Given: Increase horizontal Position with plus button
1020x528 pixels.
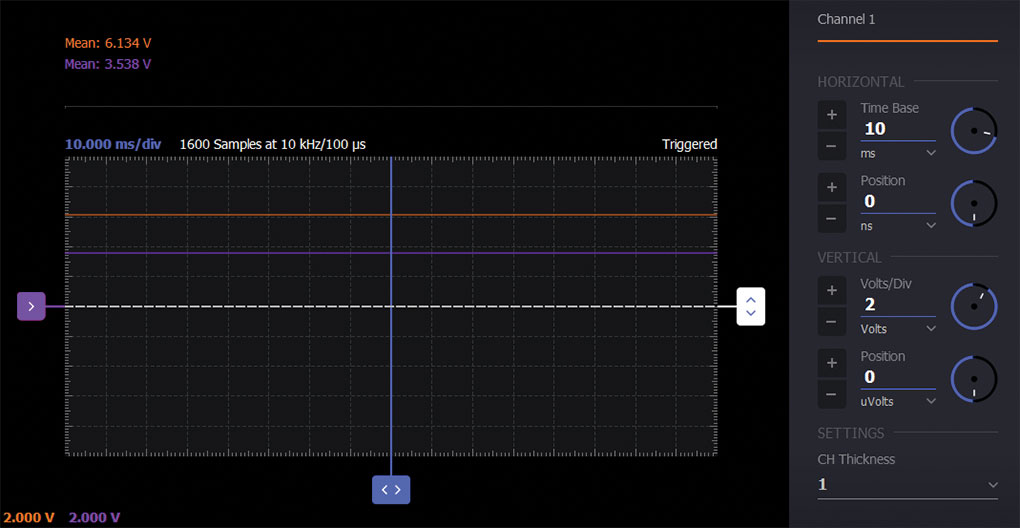Looking at the screenshot, I should (831, 187).
